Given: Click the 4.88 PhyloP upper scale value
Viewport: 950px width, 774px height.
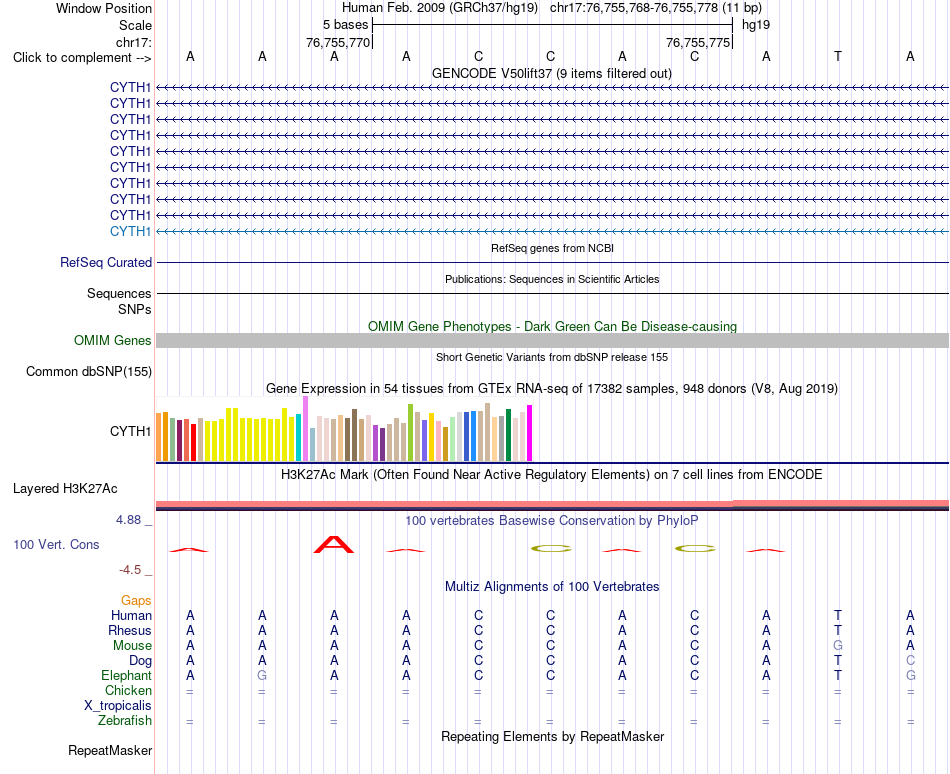Looking at the screenshot, I should tap(128, 520).
